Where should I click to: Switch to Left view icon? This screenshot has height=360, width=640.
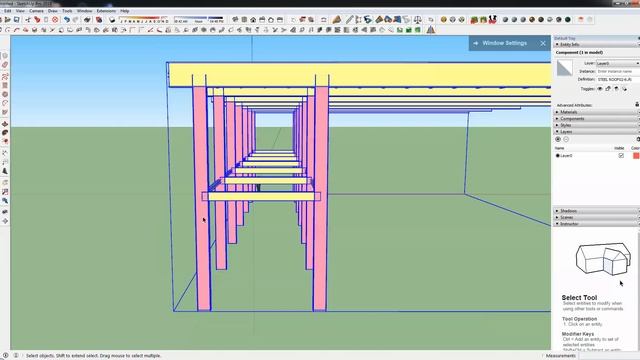(x=280, y=20)
